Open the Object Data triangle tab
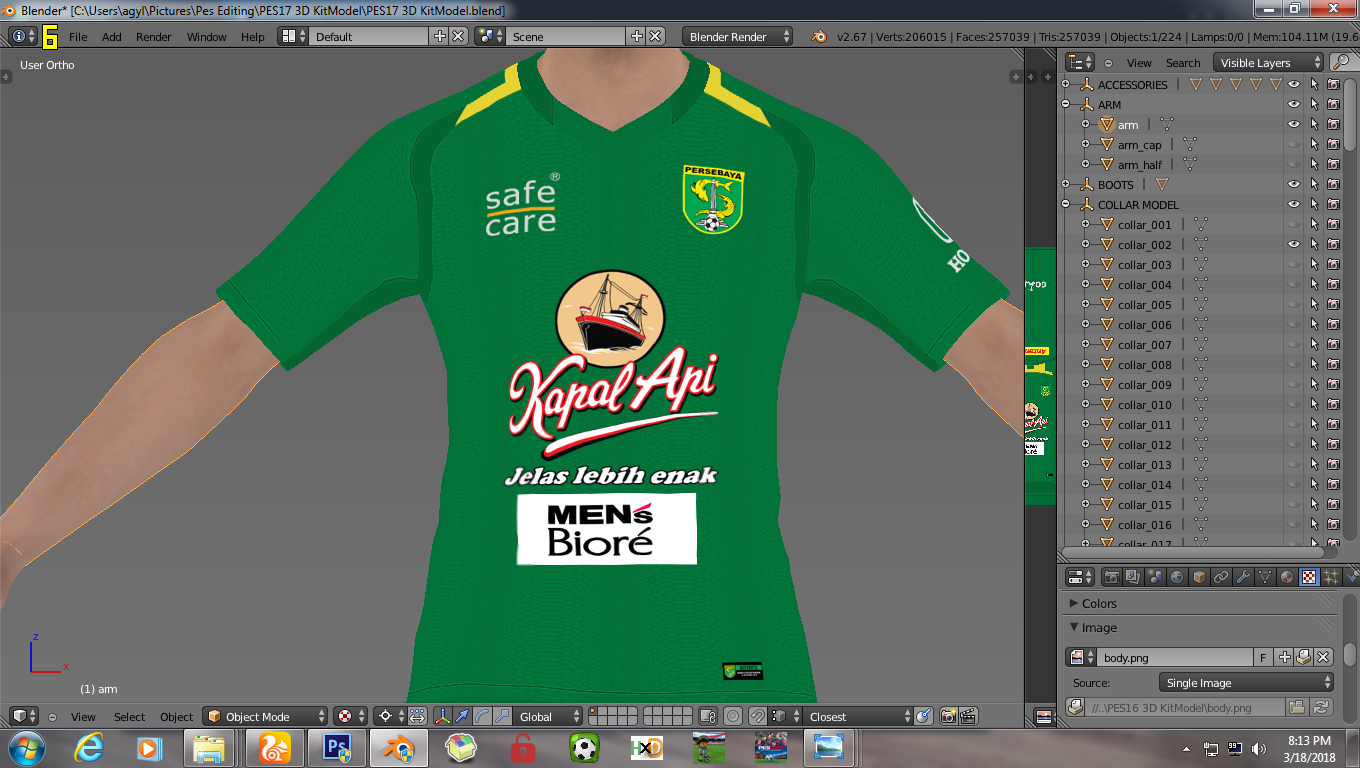Image resolution: width=1360 pixels, height=768 pixels. [x=1265, y=577]
